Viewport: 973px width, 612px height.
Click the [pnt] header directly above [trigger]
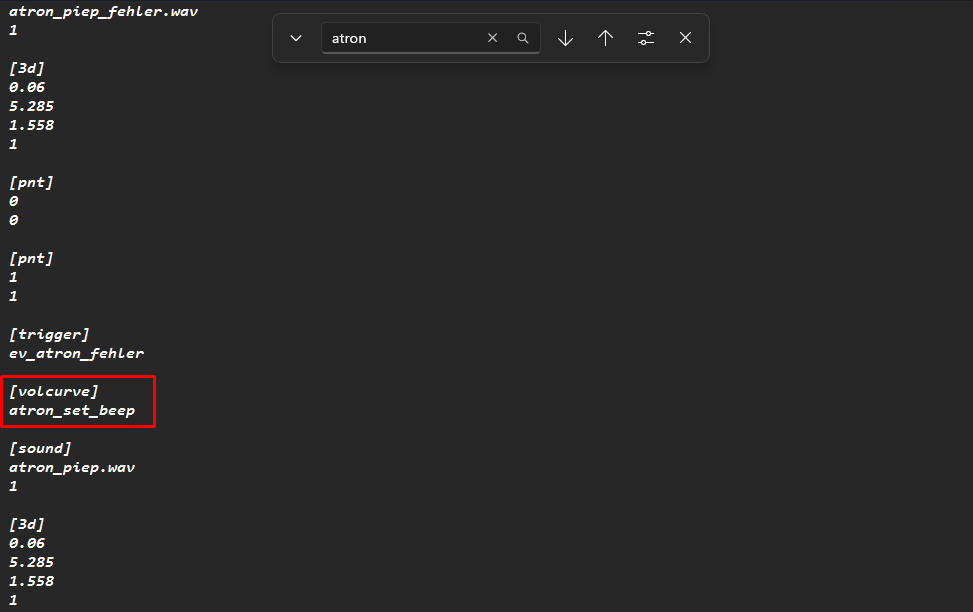point(31,258)
